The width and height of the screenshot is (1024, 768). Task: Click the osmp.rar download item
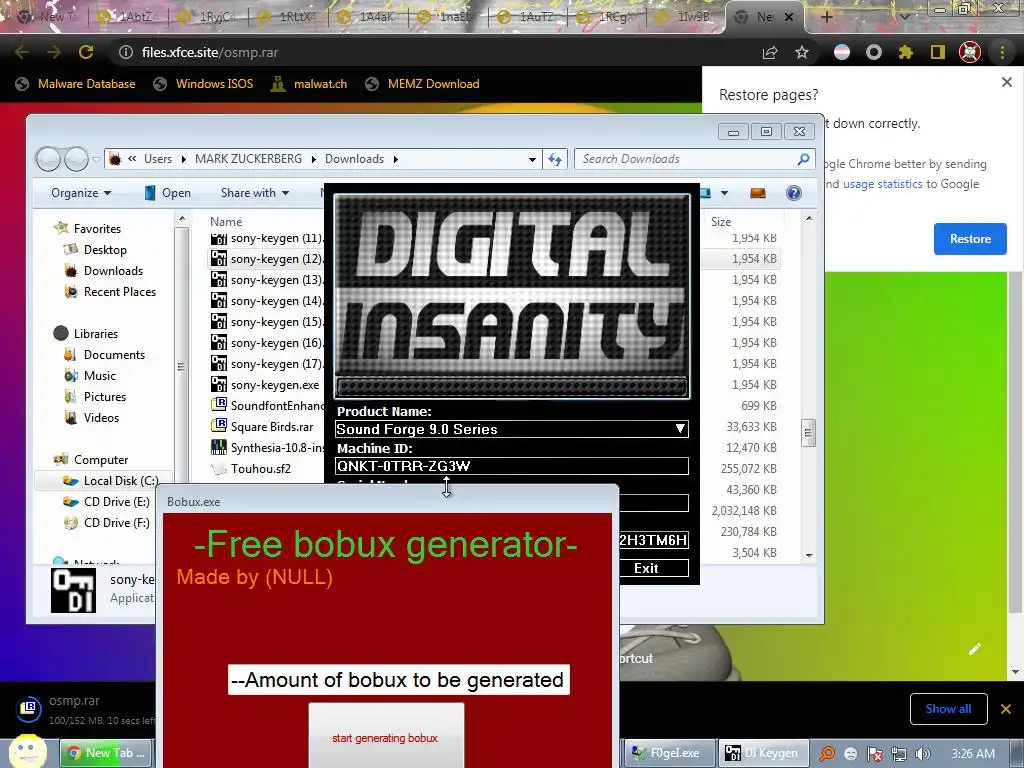point(84,709)
